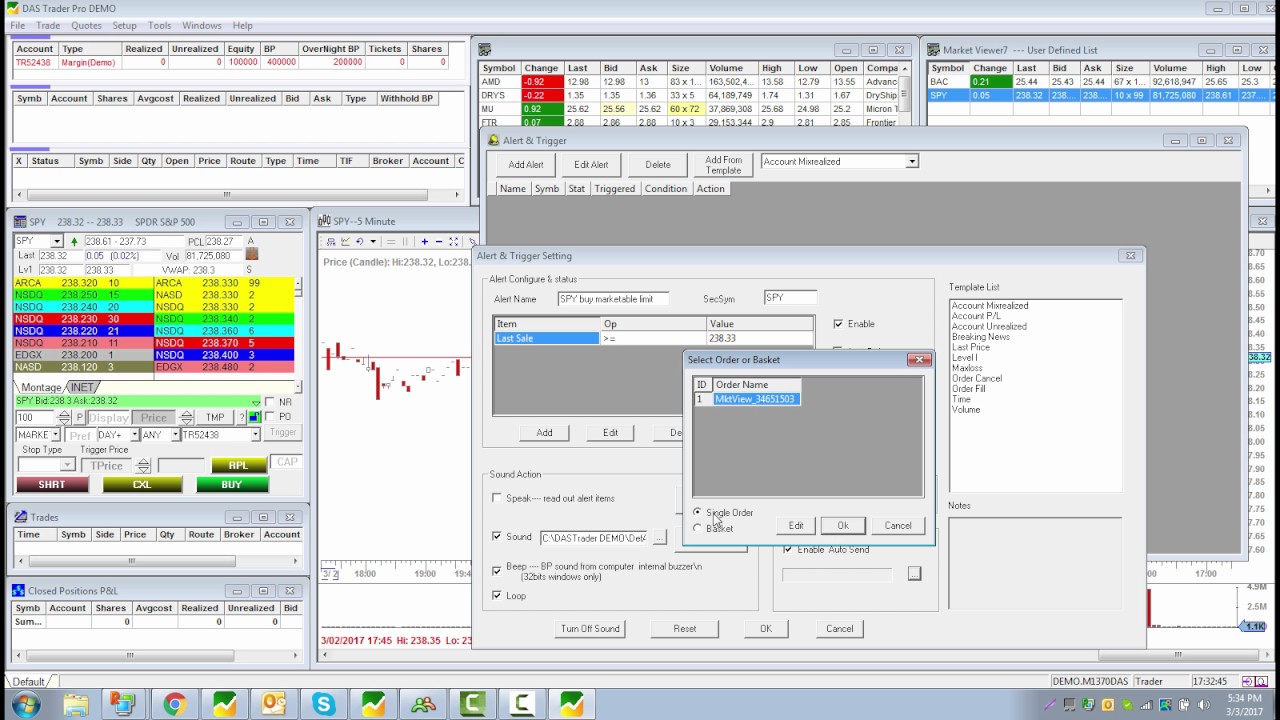The height and width of the screenshot is (720, 1280).
Task: Toggle the Enable checkbox in Alert settings
Action: [838, 324]
